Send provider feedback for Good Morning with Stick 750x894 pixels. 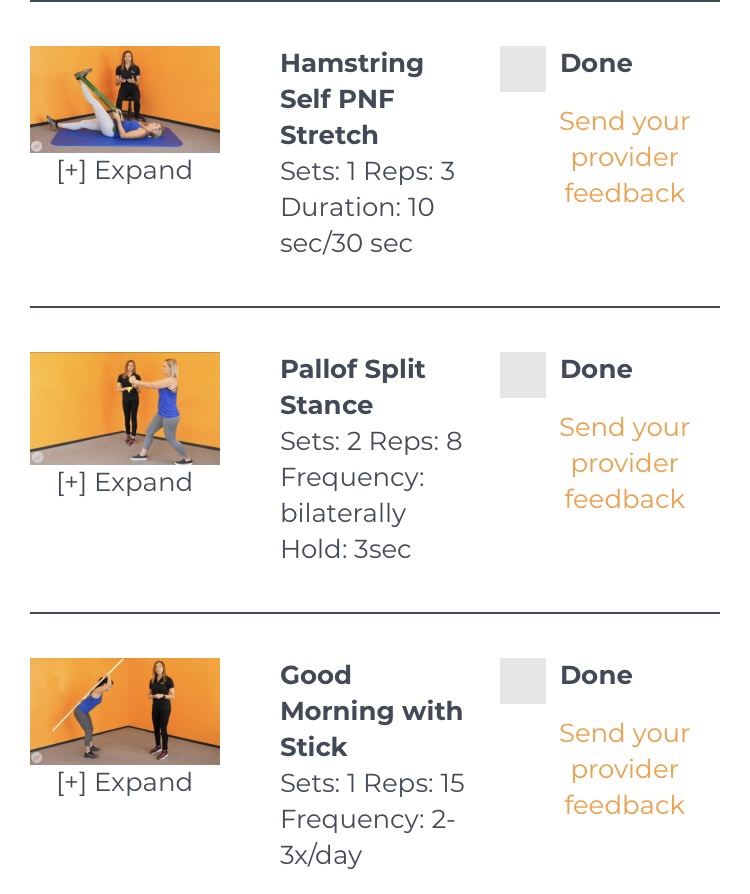(624, 769)
